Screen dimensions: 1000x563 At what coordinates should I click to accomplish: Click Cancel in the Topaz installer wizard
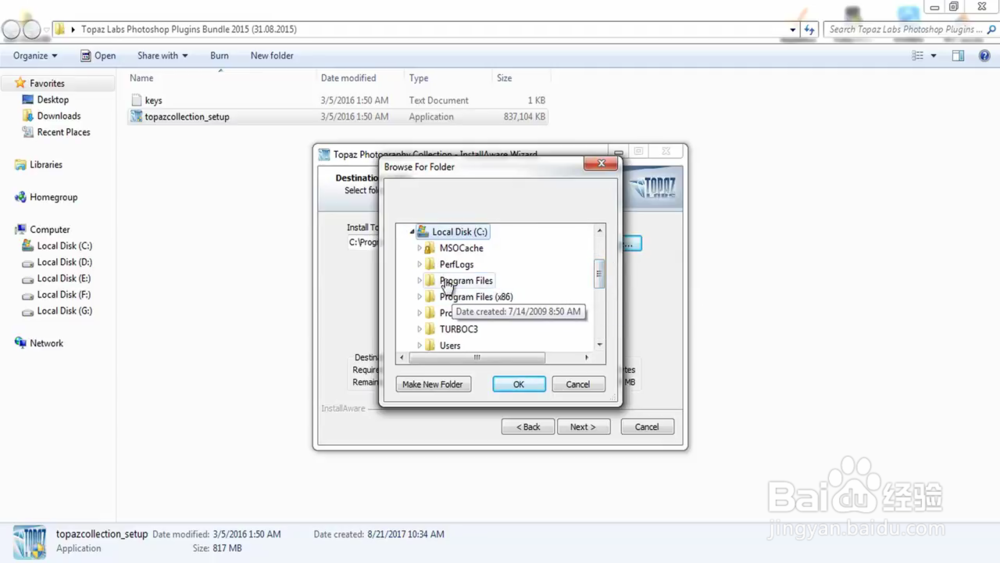tap(647, 427)
